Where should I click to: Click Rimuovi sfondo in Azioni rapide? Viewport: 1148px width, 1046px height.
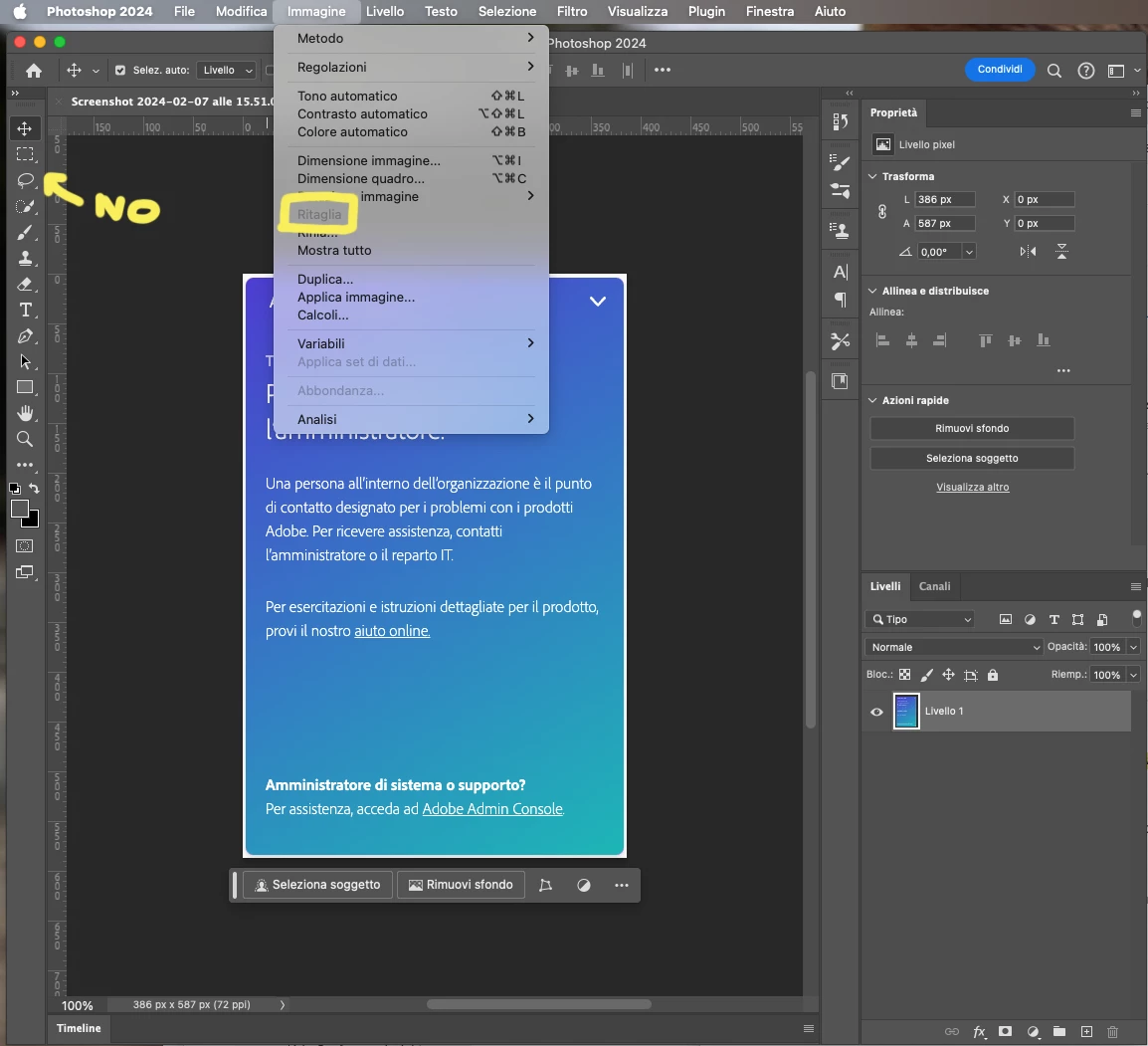tap(972, 429)
